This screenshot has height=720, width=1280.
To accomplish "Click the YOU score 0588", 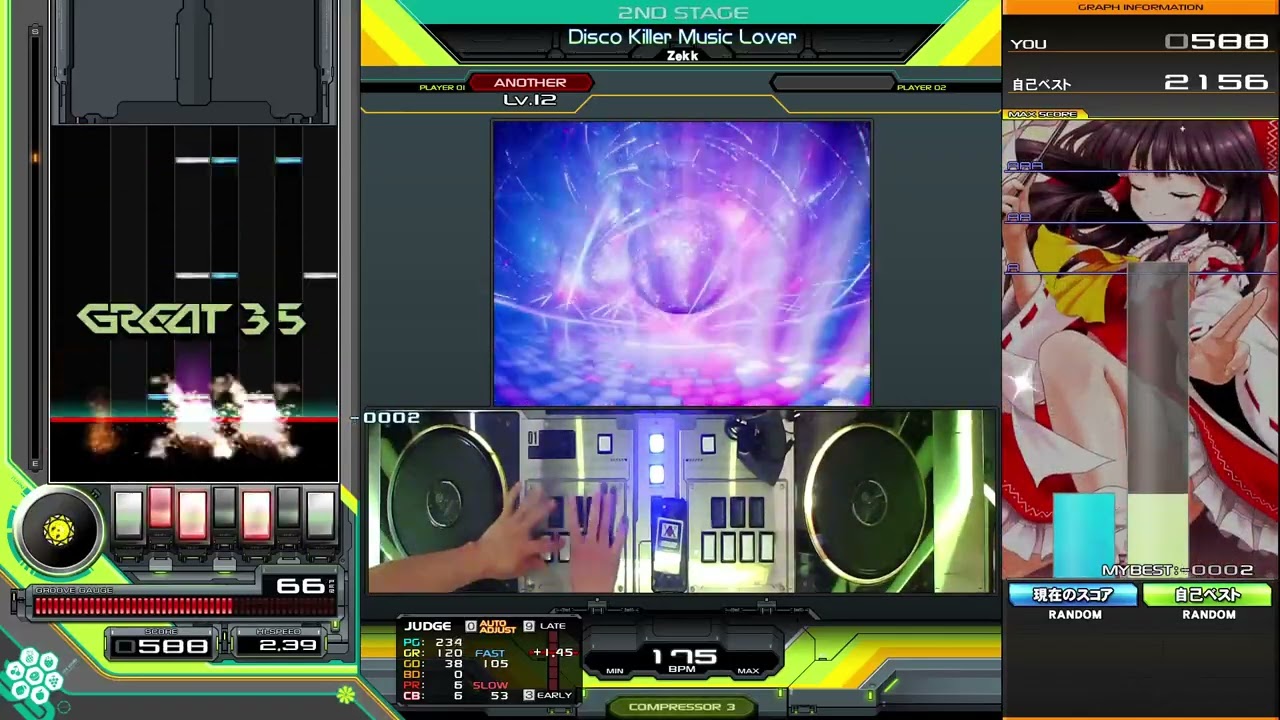I will (1216, 42).
